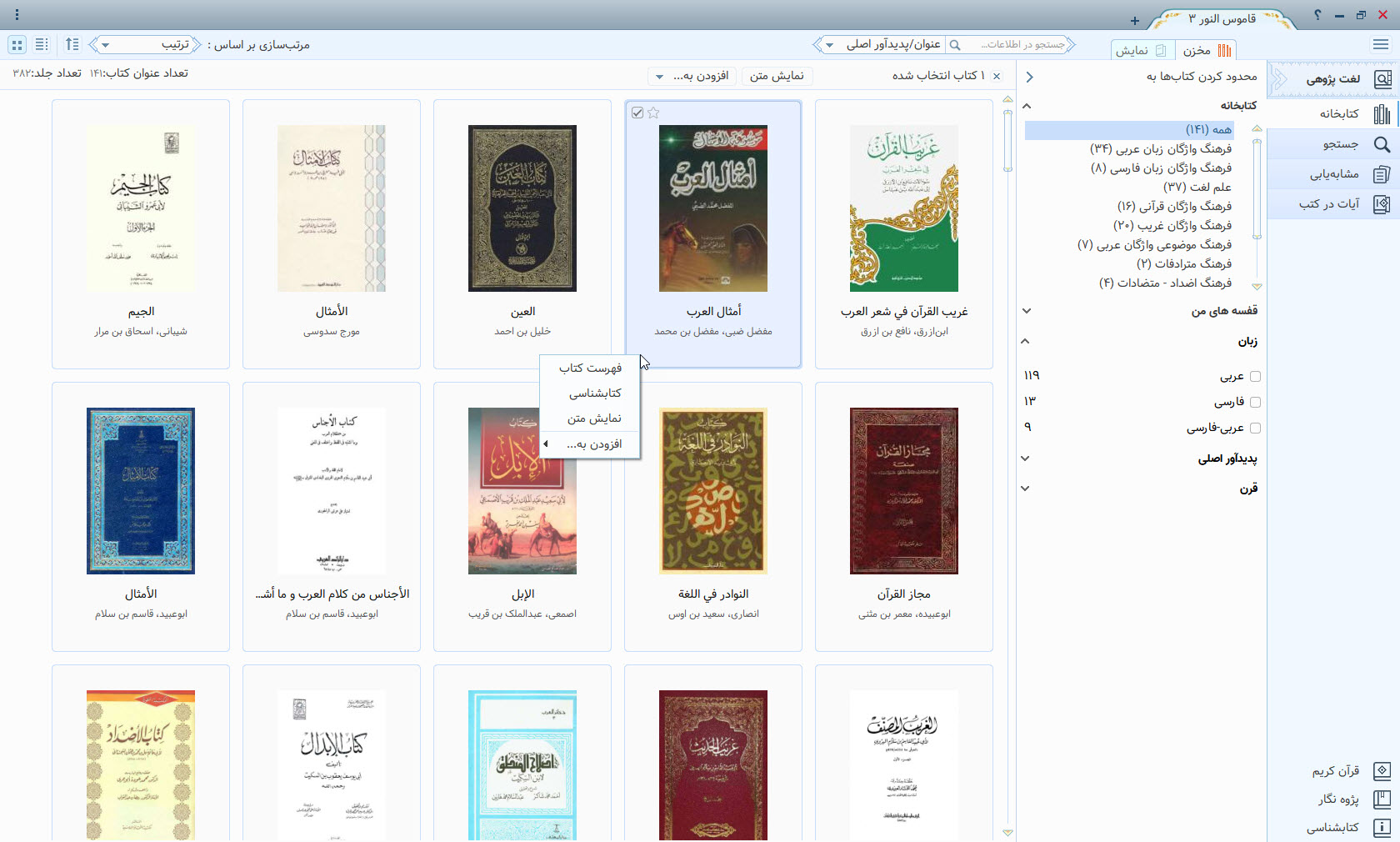This screenshot has height=842, width=1400.
Task: Open the help question mark icon
Action: pyautogui.click(x=1317, y=15)
